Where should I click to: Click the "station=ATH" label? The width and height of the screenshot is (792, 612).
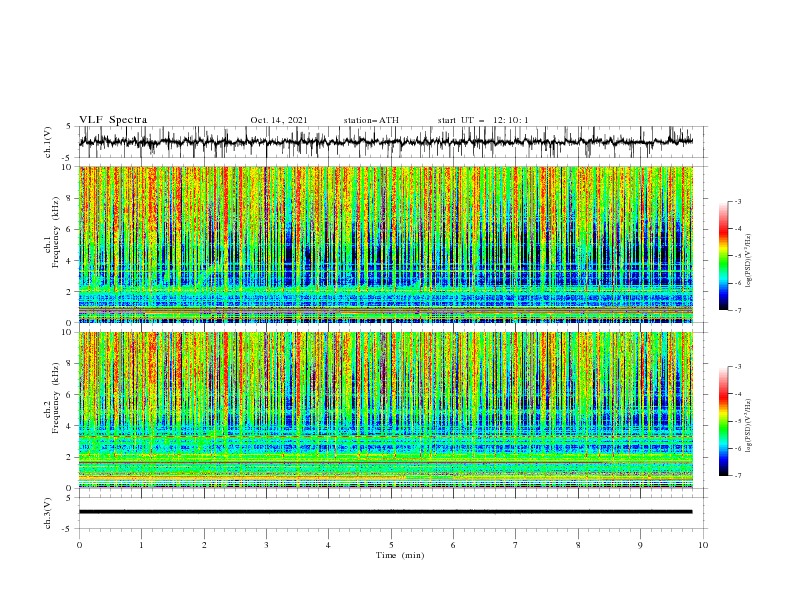coord(371,120)
